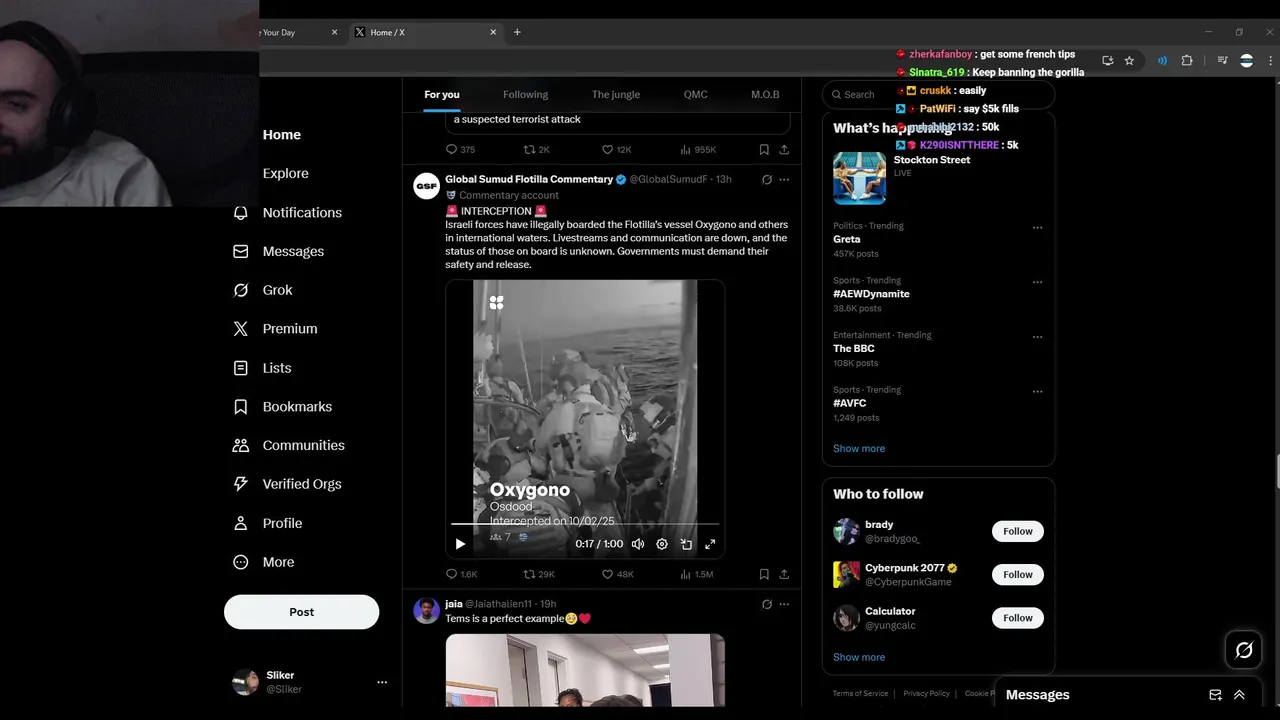1280x720 pixels.
Task: Open the Verified Orgs lightning icon
Action: point(240,484)
